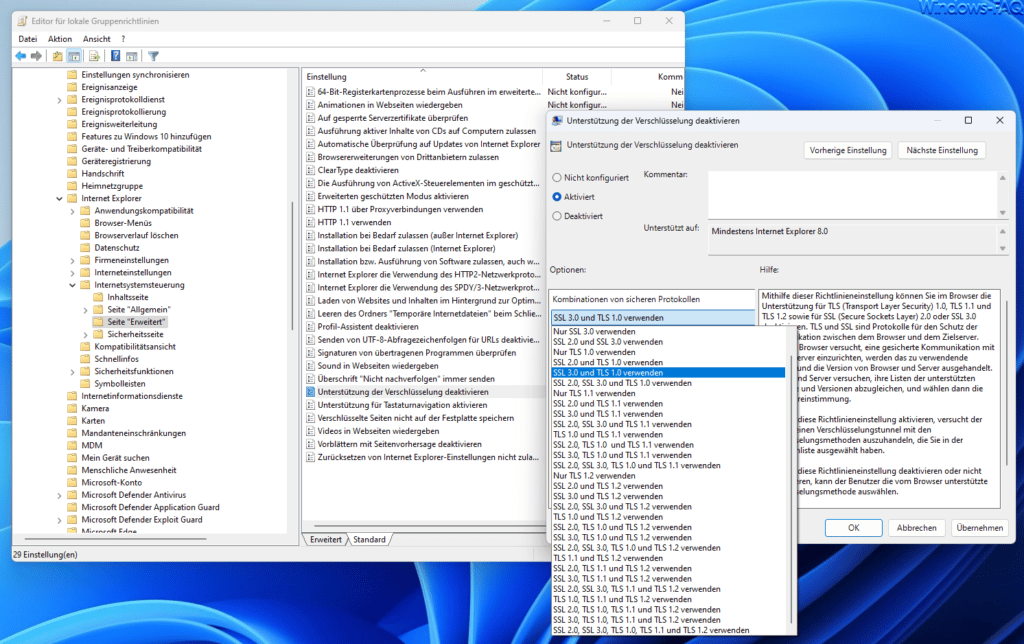The width and height of the screenshot is (1024, 644).
Task: Click the show/hide action pane icon
Action: tap(132, 56)
